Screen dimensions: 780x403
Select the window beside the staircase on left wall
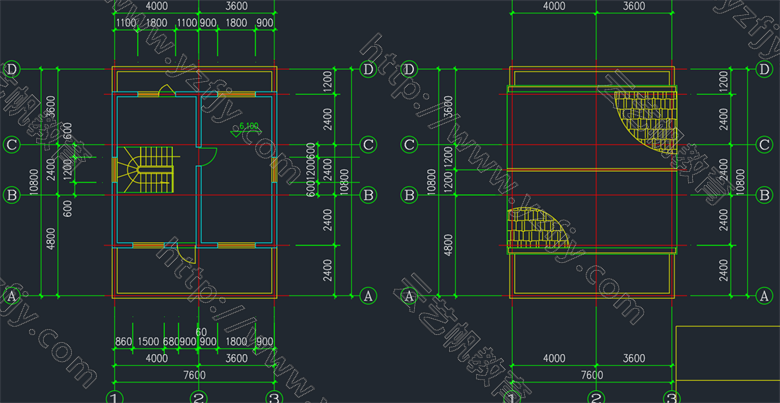coord(114,170)
